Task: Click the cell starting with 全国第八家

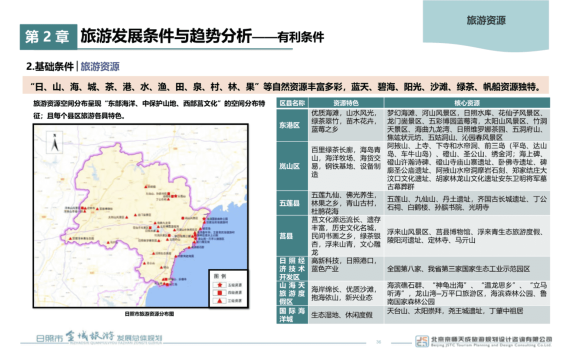Action: [x=467, y=269]
